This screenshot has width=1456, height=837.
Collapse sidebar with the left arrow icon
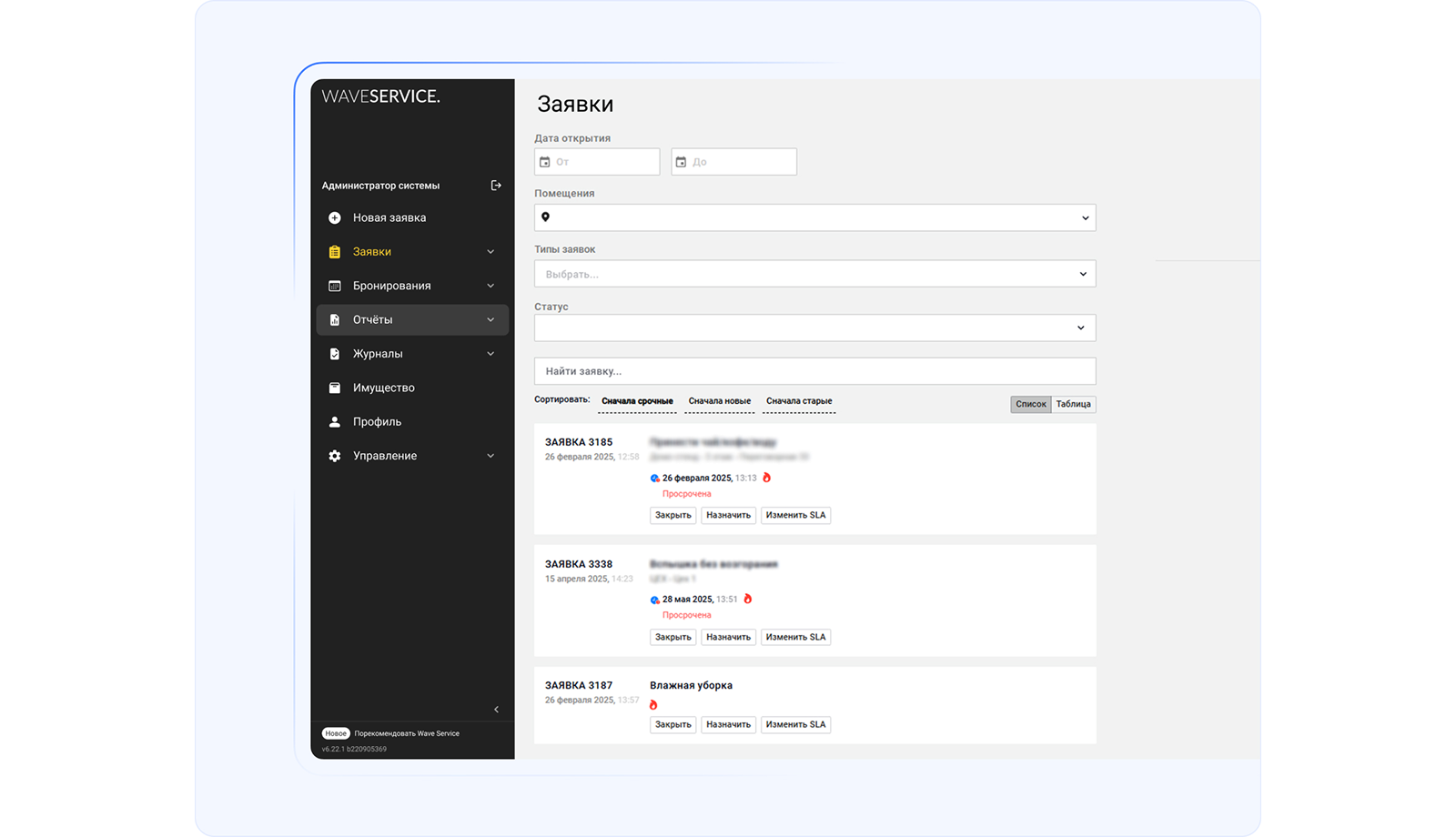pos(496,710)
